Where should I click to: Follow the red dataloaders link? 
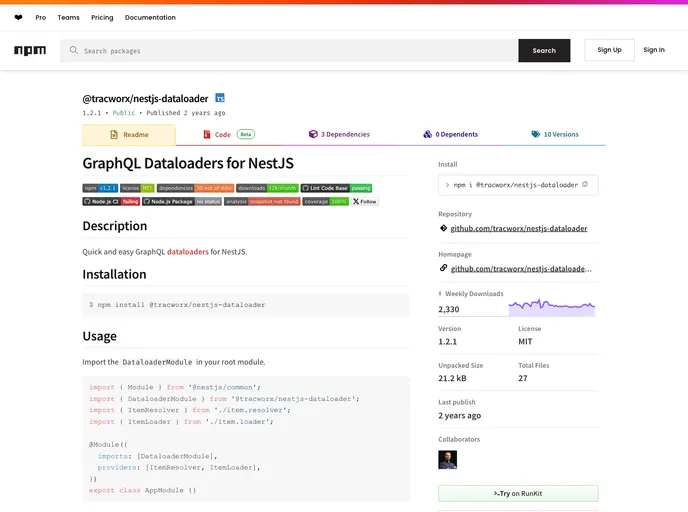click(x=188, y=252)
